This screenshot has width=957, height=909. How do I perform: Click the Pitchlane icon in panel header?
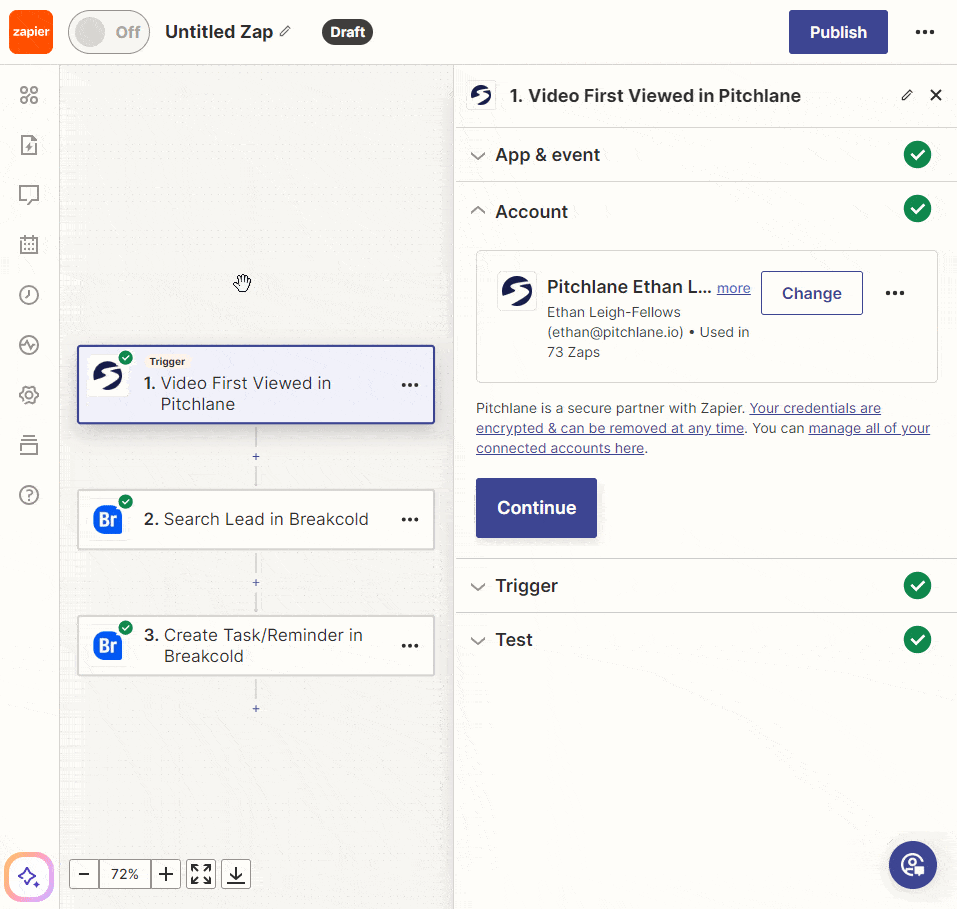pos(481,95)
